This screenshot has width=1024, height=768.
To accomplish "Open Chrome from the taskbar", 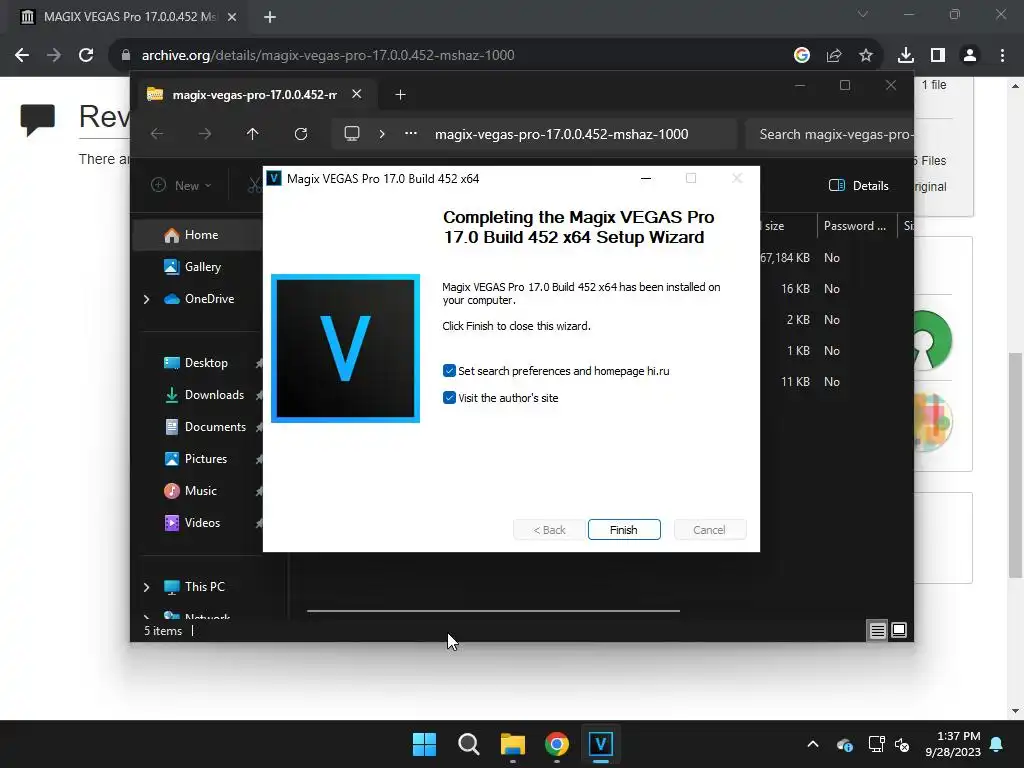I will click(x=556, y=744).
